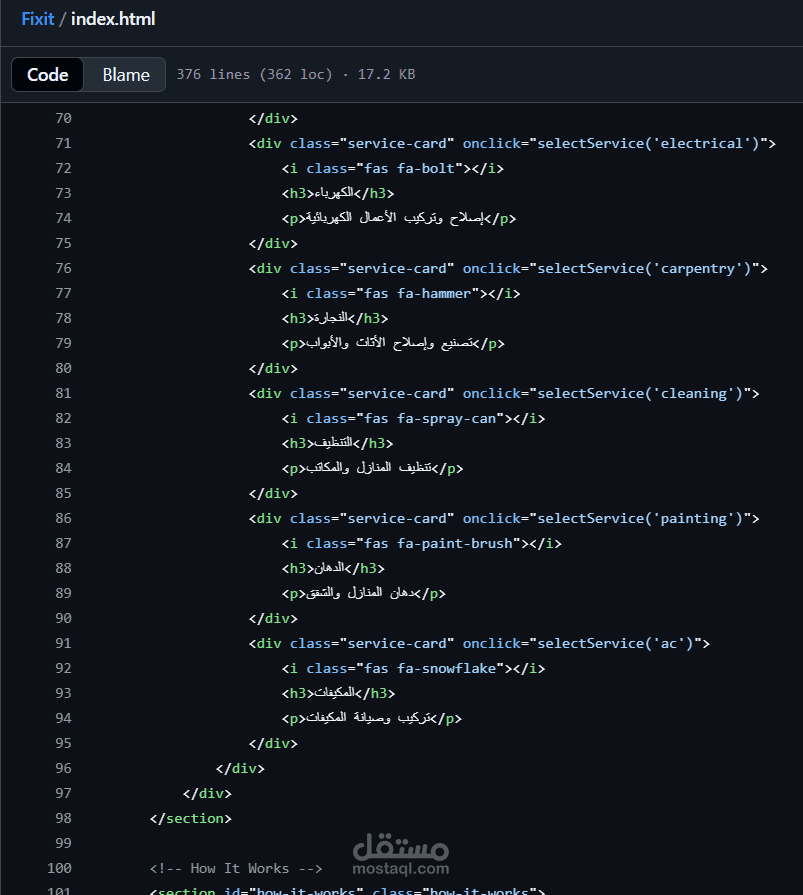Switch to the Code view tab
803x895 pixels.
coord(47,75)
